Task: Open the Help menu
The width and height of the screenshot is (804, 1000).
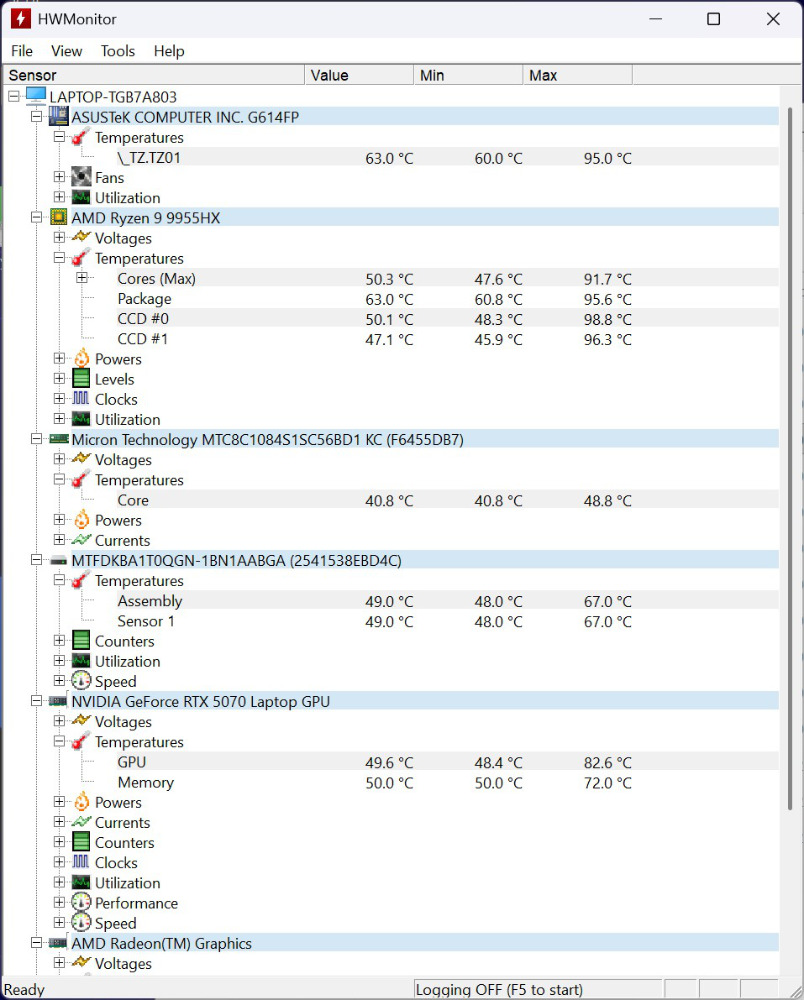Action: pyautogui.click(x=169, y=51)
